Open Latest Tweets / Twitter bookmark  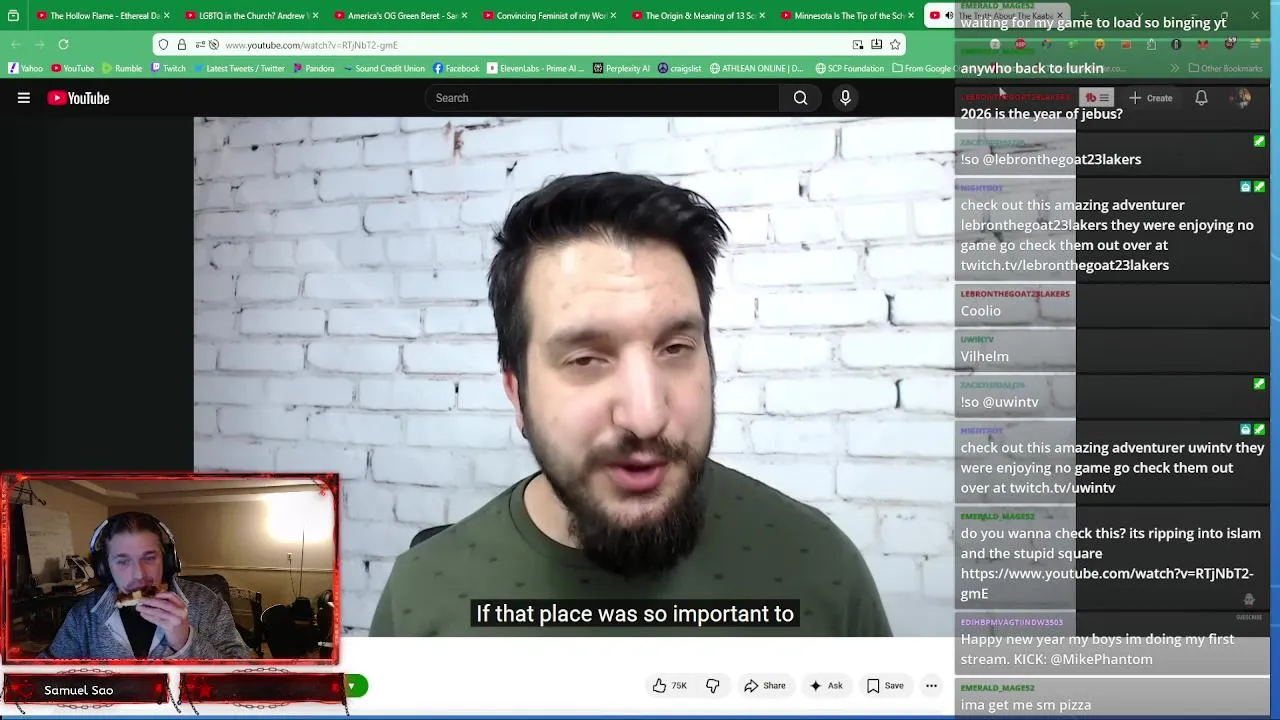pyautogui.click(x=239, y=69)
